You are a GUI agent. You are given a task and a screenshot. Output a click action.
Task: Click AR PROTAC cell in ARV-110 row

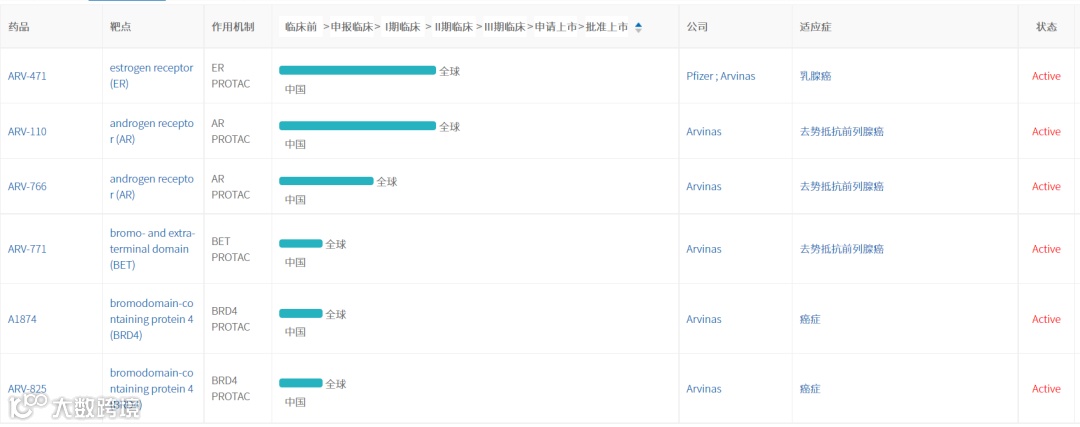click(x=231, y=132)
